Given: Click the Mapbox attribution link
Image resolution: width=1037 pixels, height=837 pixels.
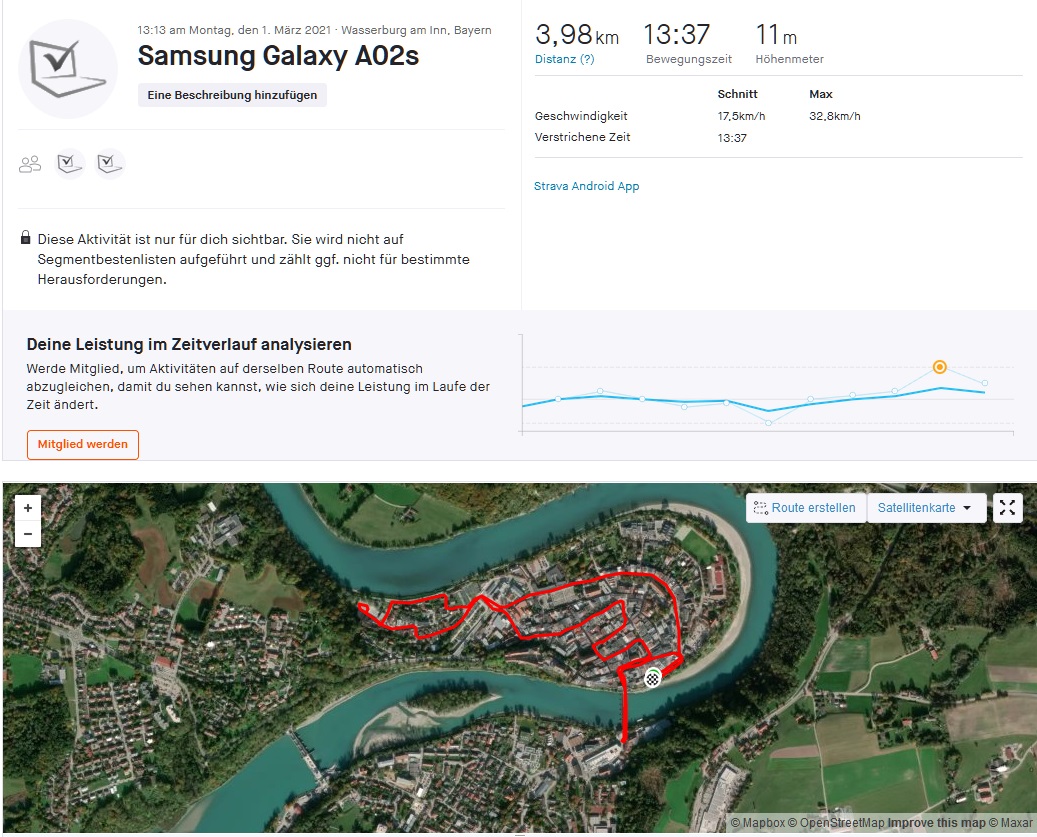Looking at the screenshot, I should point(758,823).
